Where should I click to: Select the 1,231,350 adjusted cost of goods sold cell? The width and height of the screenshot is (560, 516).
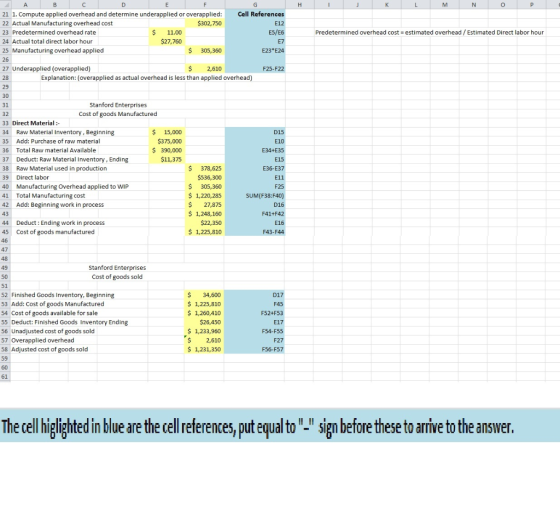click(x=205, y=349)
